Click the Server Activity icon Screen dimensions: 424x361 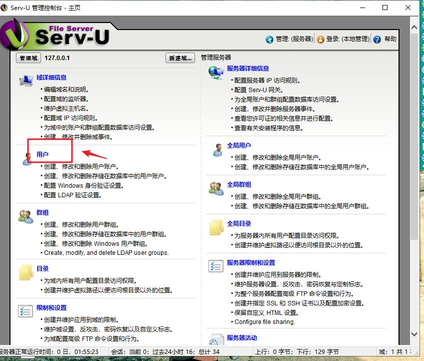(x=216, y=339)
